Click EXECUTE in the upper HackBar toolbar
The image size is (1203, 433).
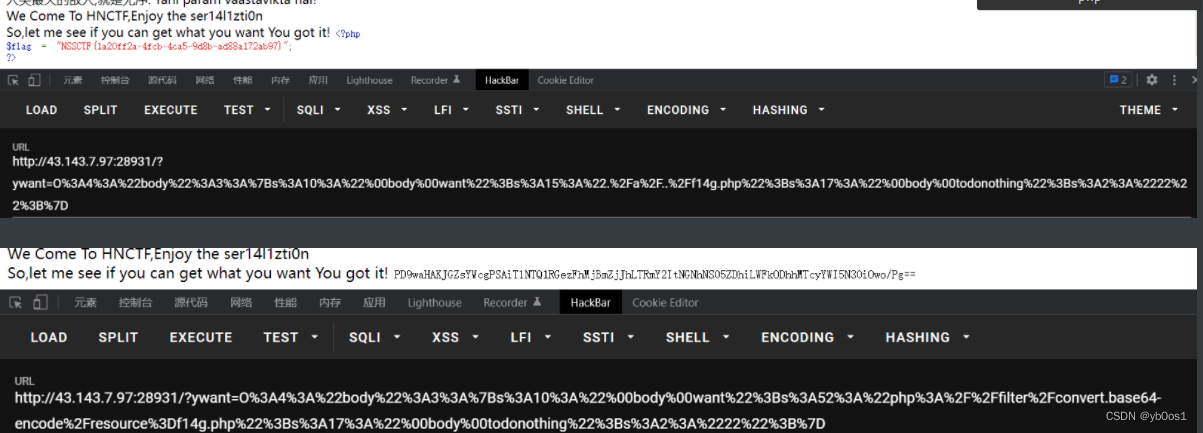170,110
